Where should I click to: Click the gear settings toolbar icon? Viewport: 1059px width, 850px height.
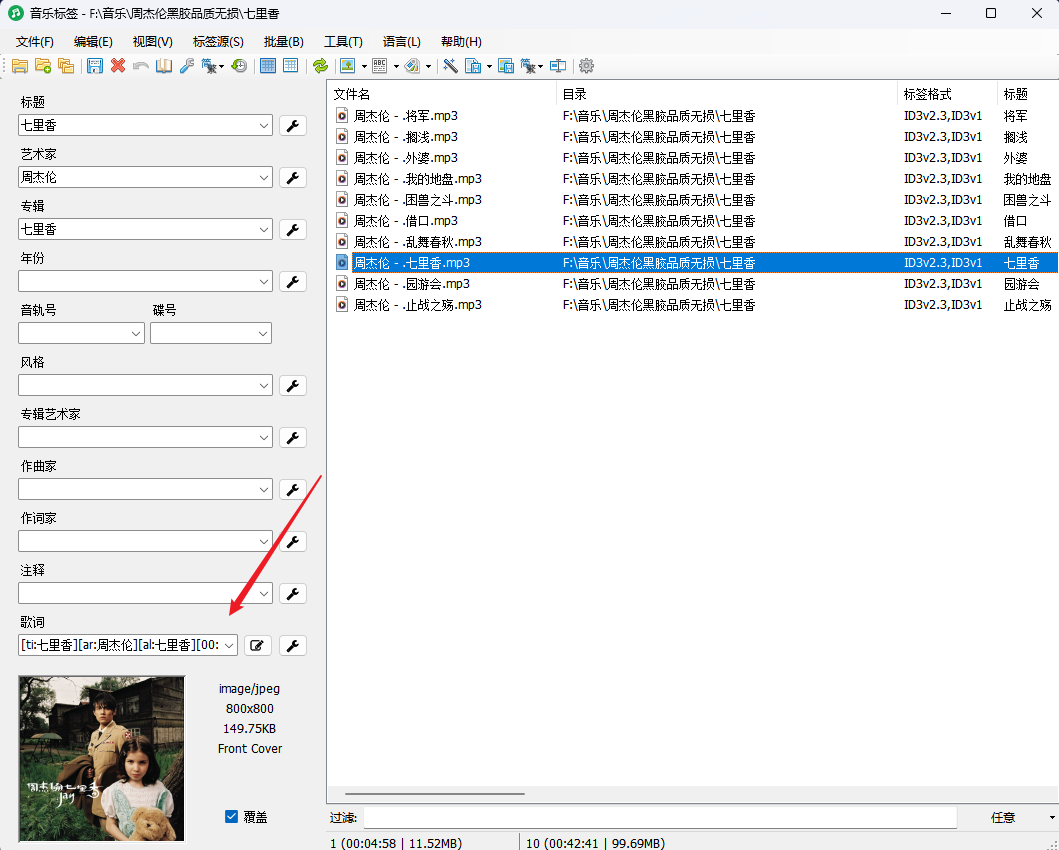(586, 66)
